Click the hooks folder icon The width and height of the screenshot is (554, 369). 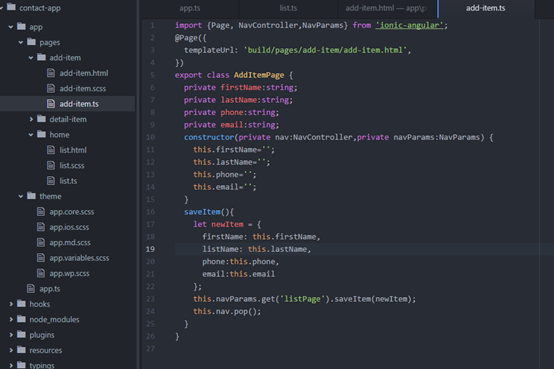click(22, 304)
